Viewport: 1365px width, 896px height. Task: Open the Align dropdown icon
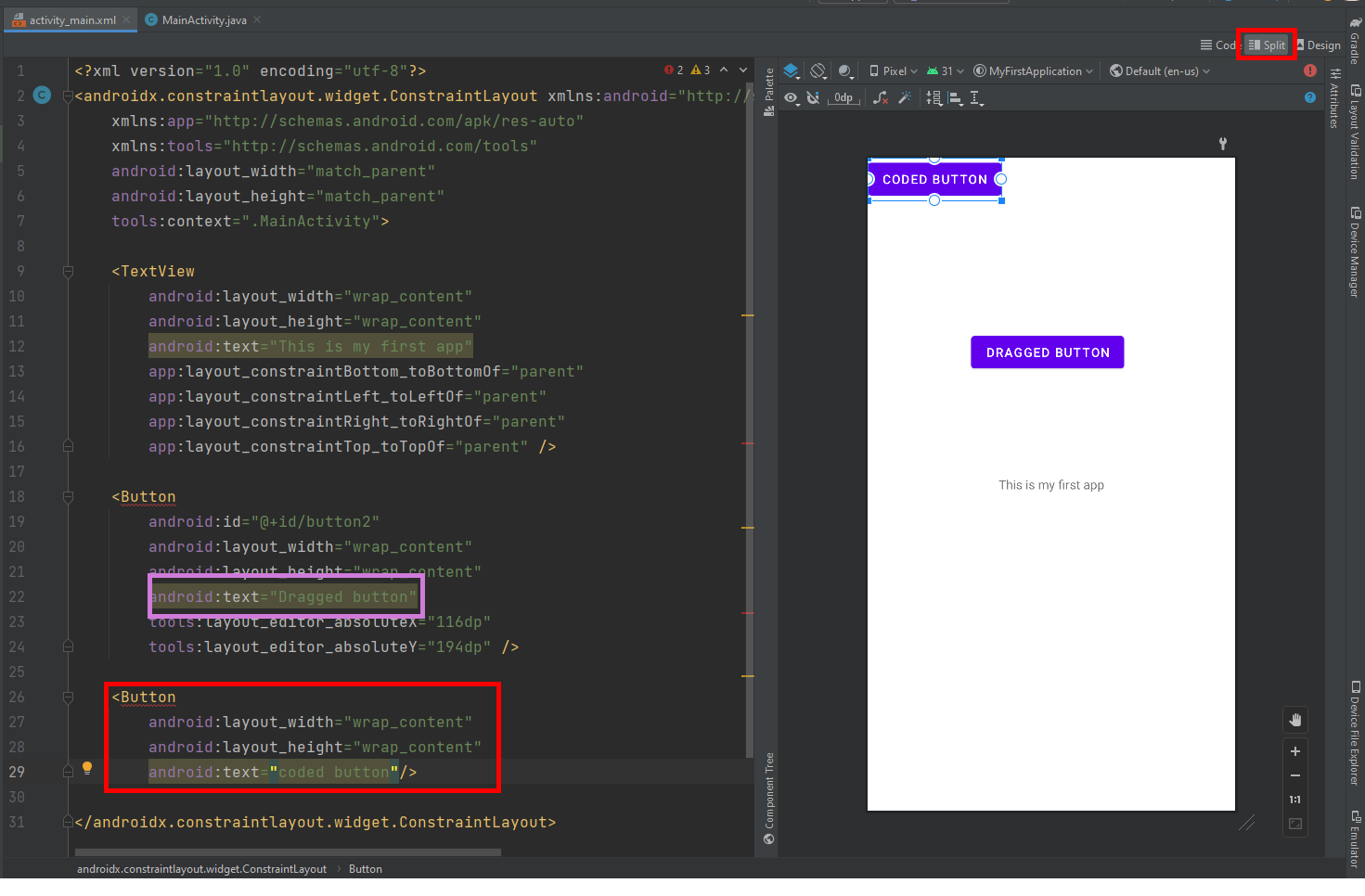(x=956, y=97)
